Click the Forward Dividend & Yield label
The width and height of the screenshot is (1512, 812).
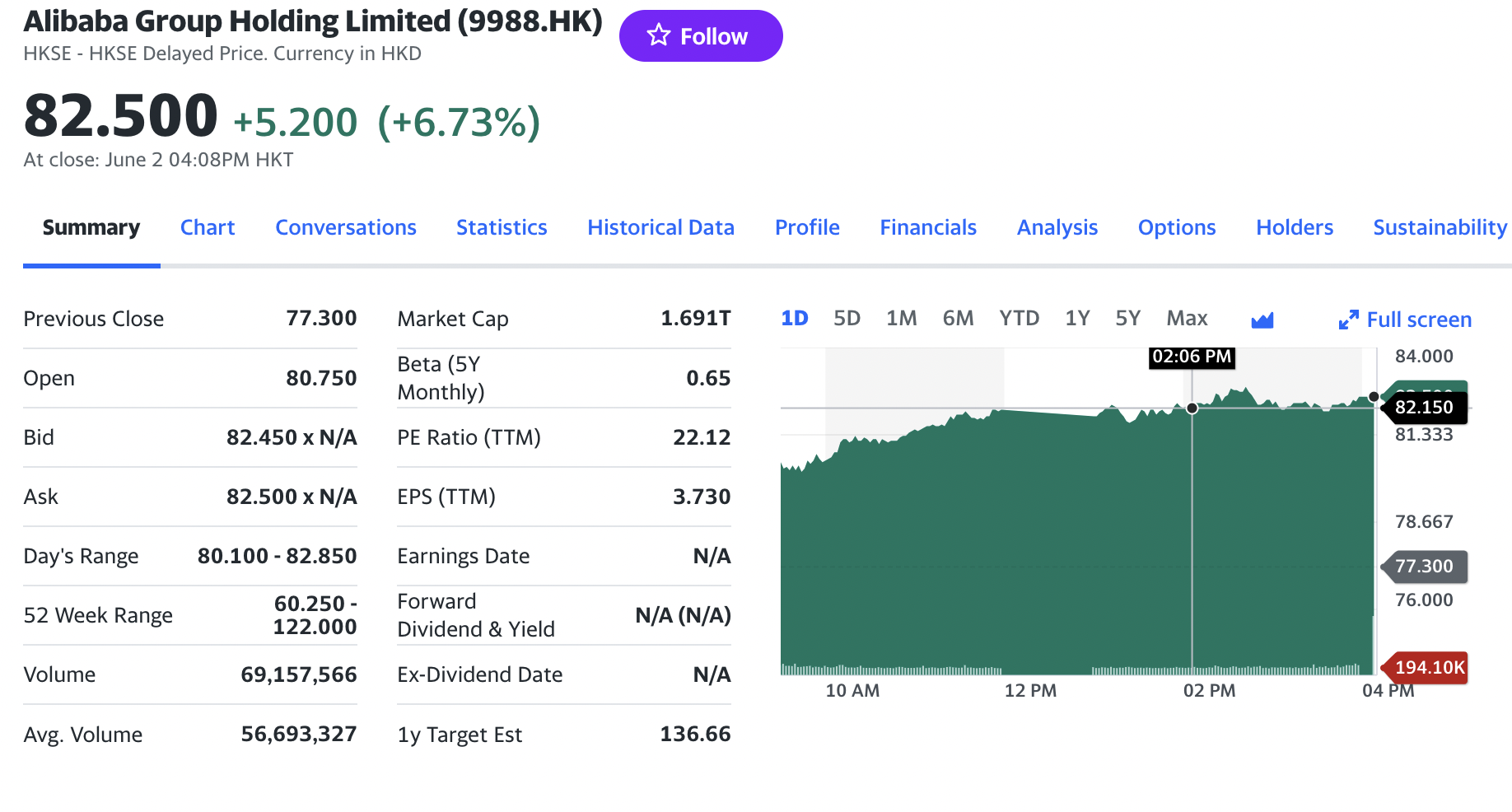pyautogui.click(x=476, y=615)
